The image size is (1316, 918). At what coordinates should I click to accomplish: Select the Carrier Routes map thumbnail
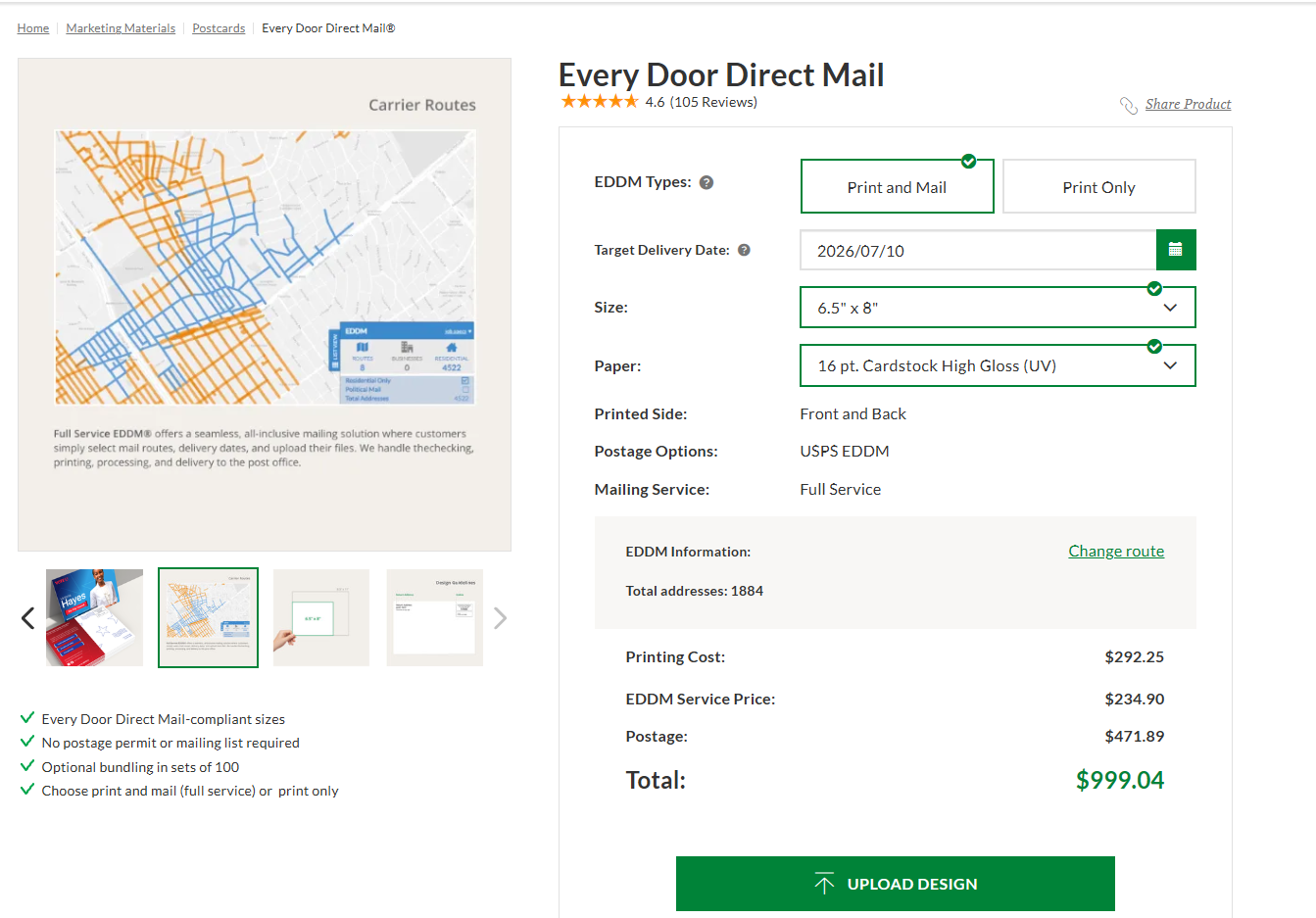click(208, 618)
